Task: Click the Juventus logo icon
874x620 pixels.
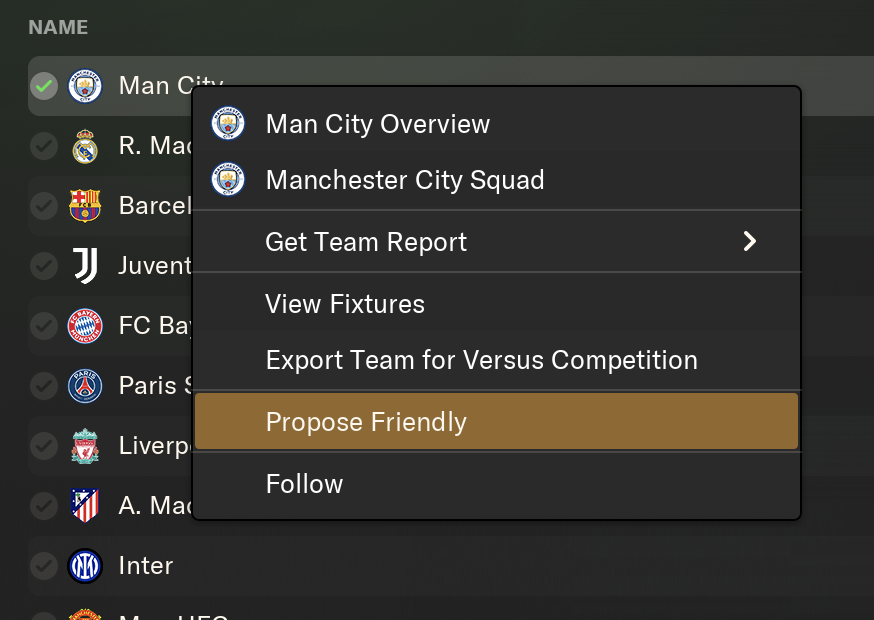Action: pos(85,266)
